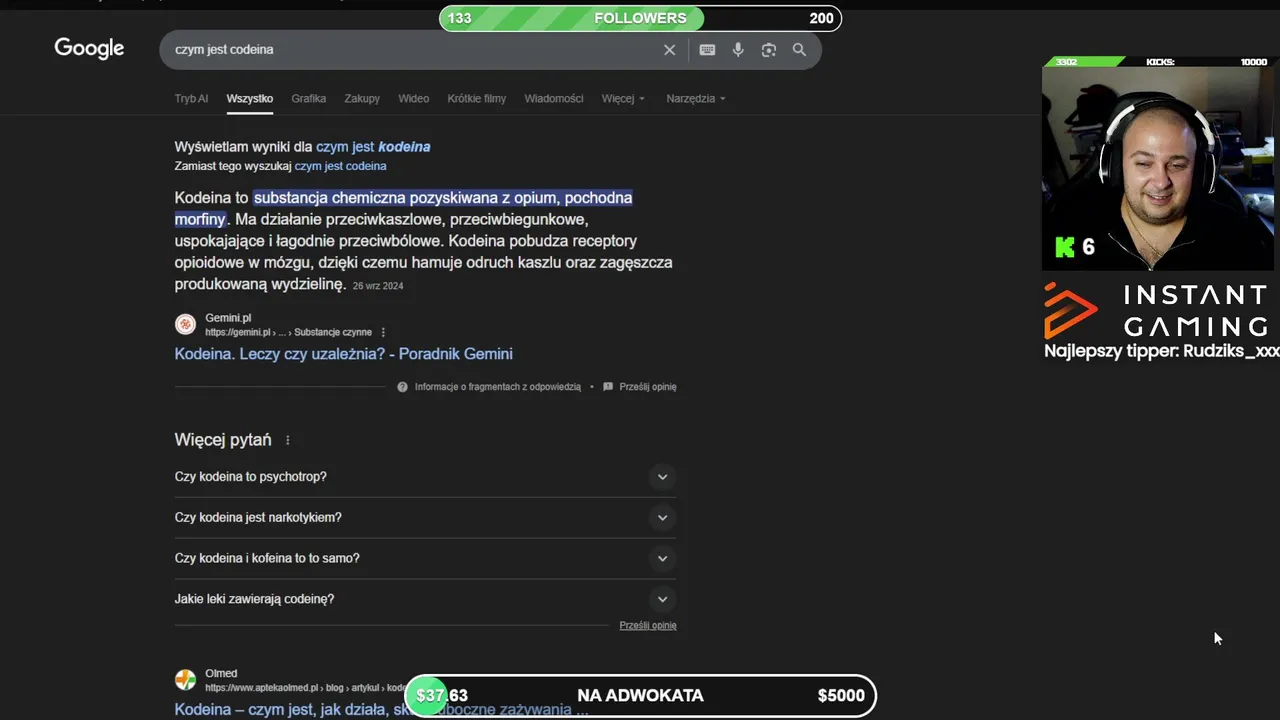The width and height of the screenshot is (1280, 720).
Task: Click the Instant Gaming sponsor logo
Action: [x=1158, y=310]
